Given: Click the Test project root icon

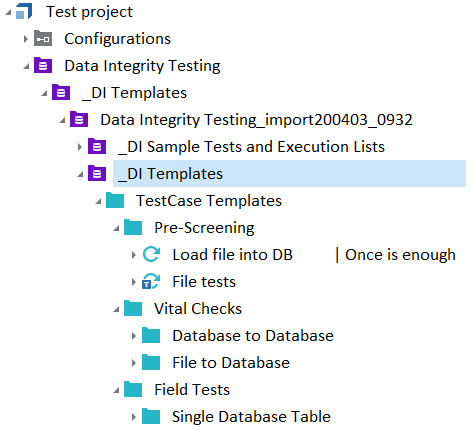Looking at the screenshot, I should coord(24,11).
